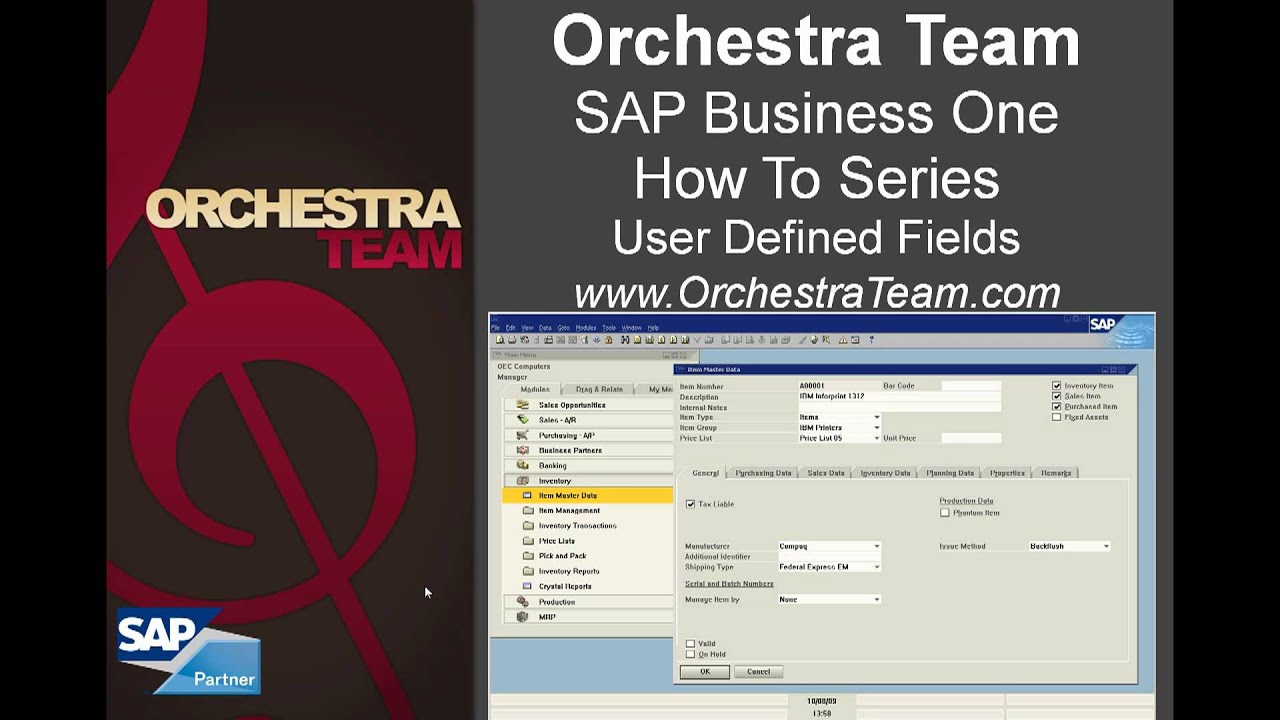This screenshot has height=720, width=1280.
Task: Click the Production gears icon
Action: (x=522, y=602)
